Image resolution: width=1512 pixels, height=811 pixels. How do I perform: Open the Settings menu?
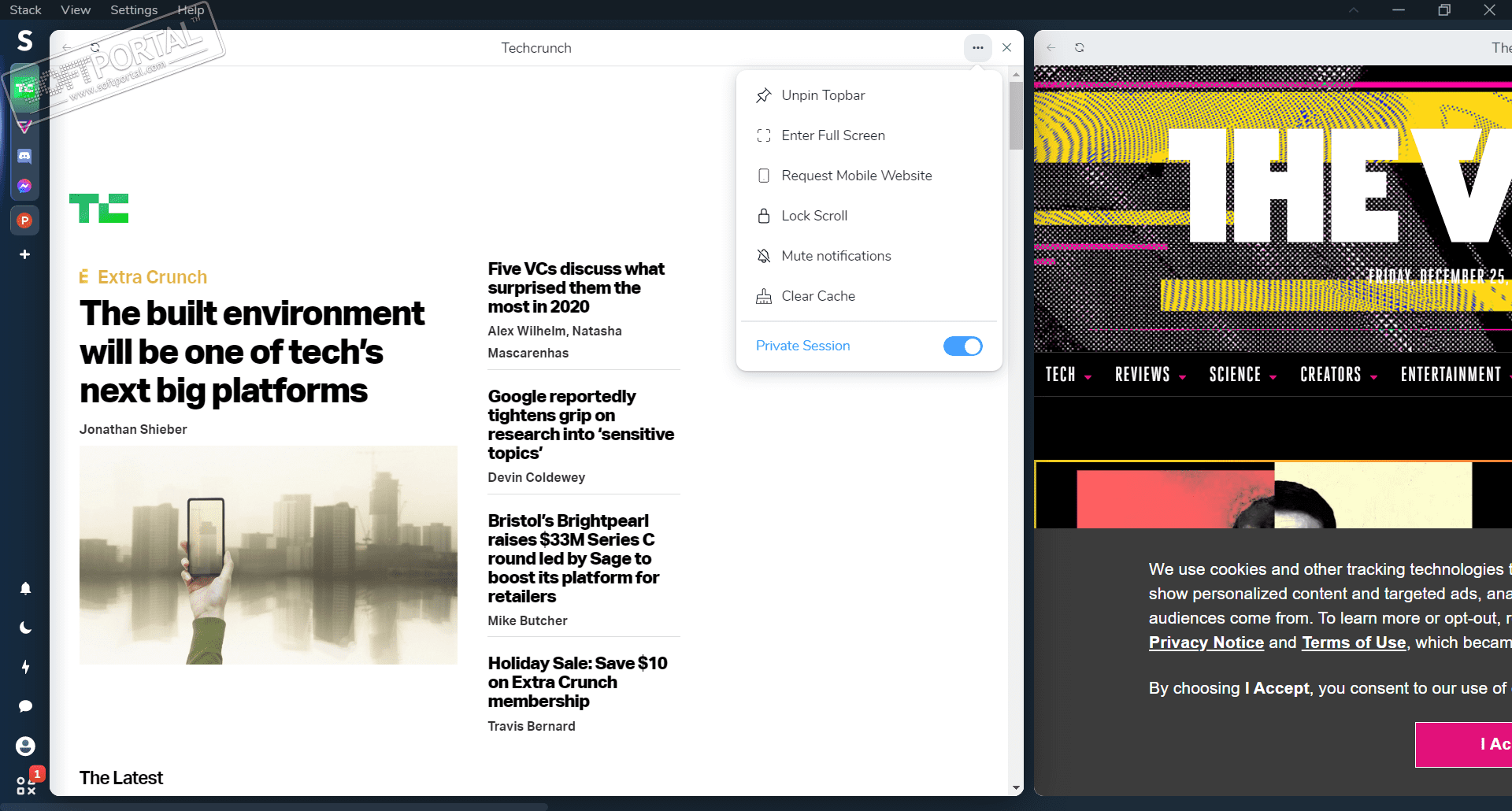click(134, 10)
